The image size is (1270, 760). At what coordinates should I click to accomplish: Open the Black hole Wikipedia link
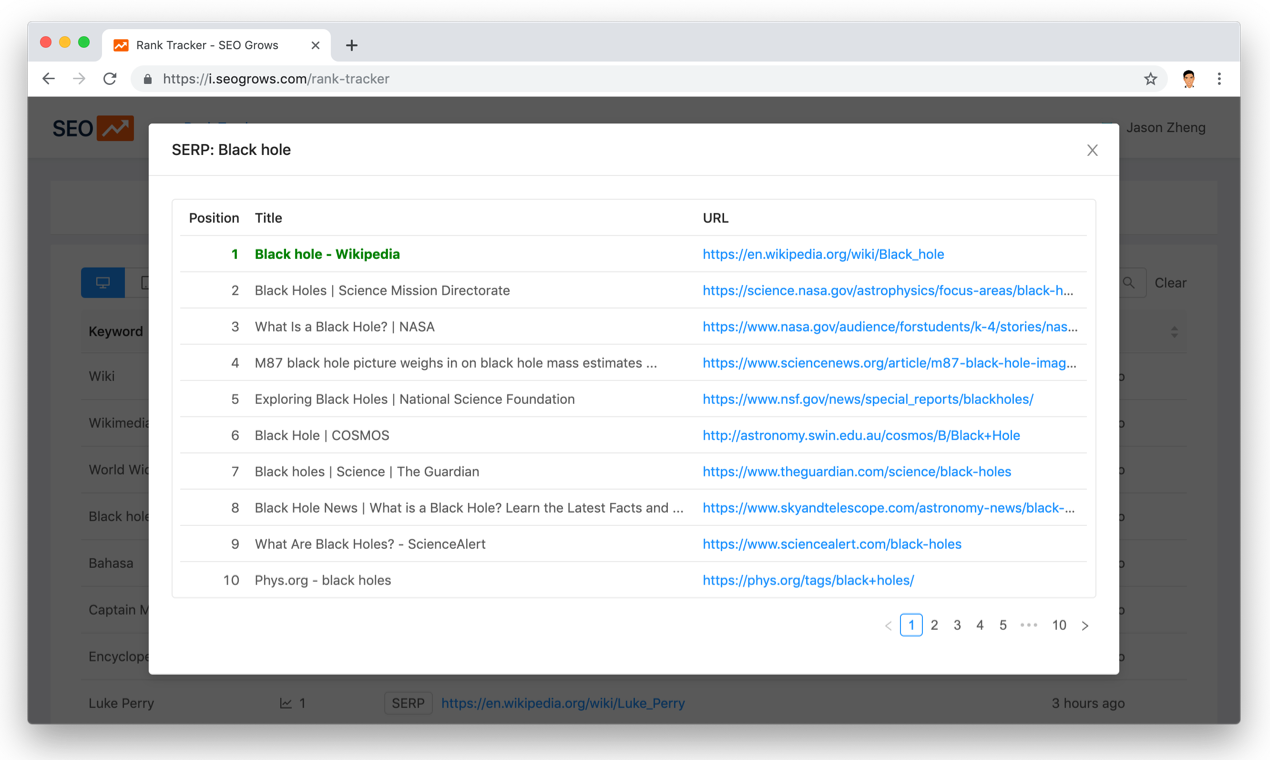823,254
